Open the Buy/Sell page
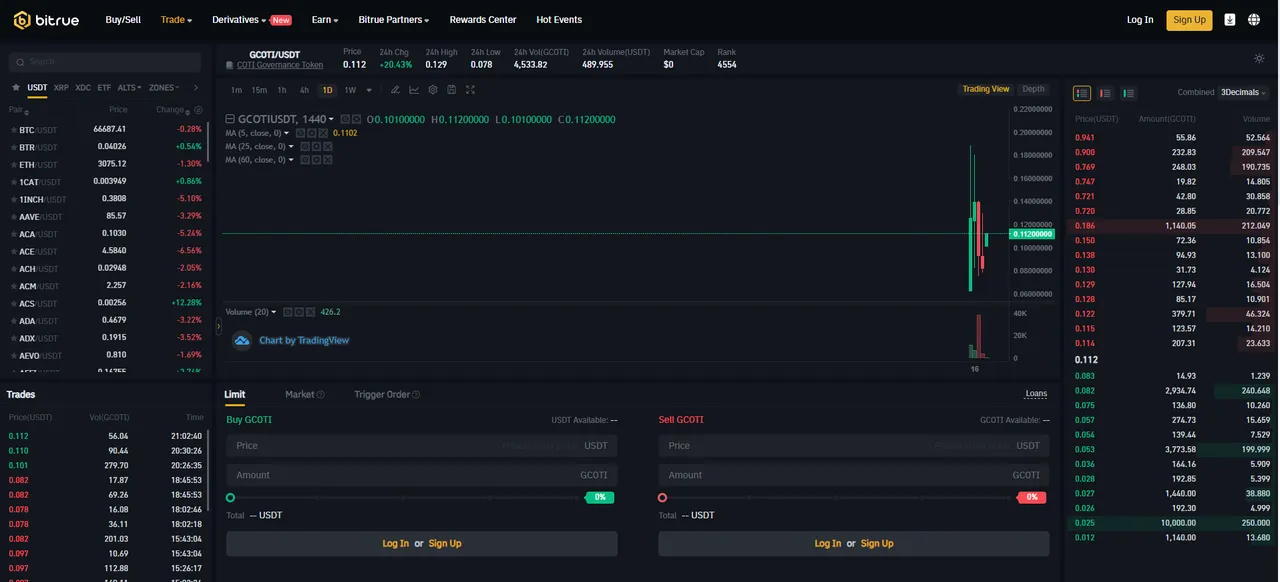Screen dimensions: 1280x582 (x=123, y=20)
